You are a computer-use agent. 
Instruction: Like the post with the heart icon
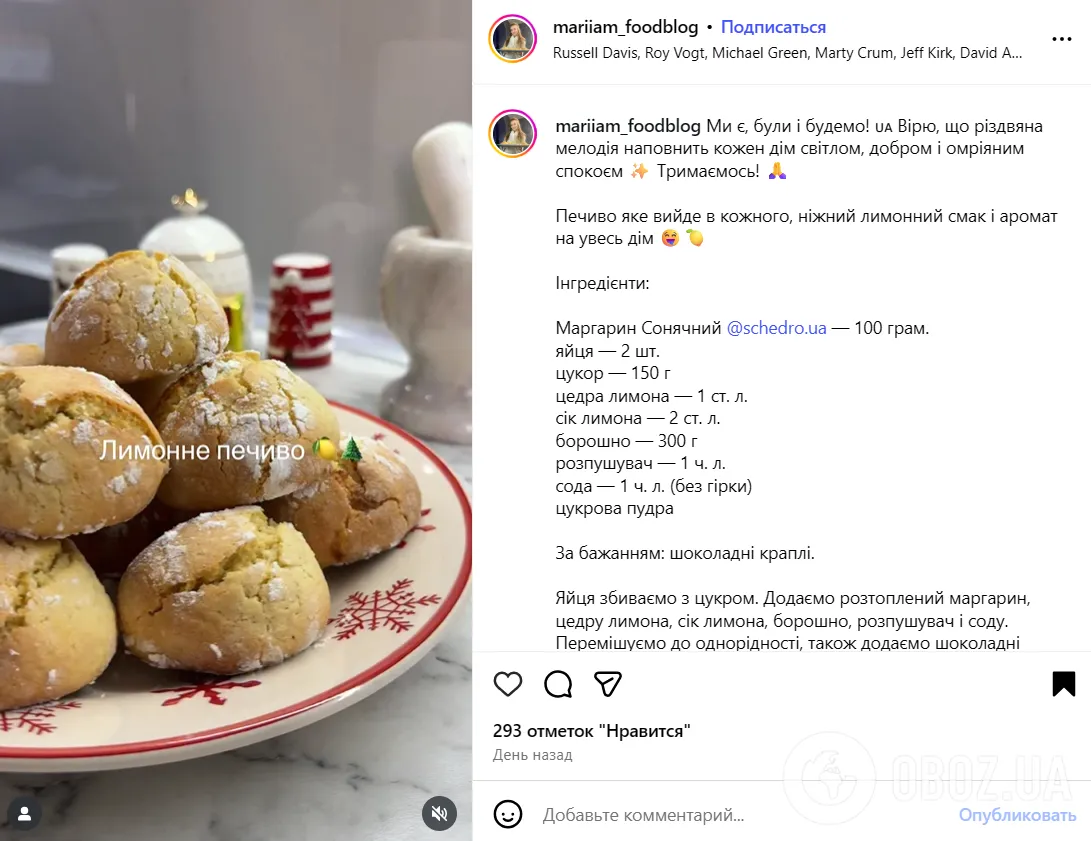coord(508,684)
